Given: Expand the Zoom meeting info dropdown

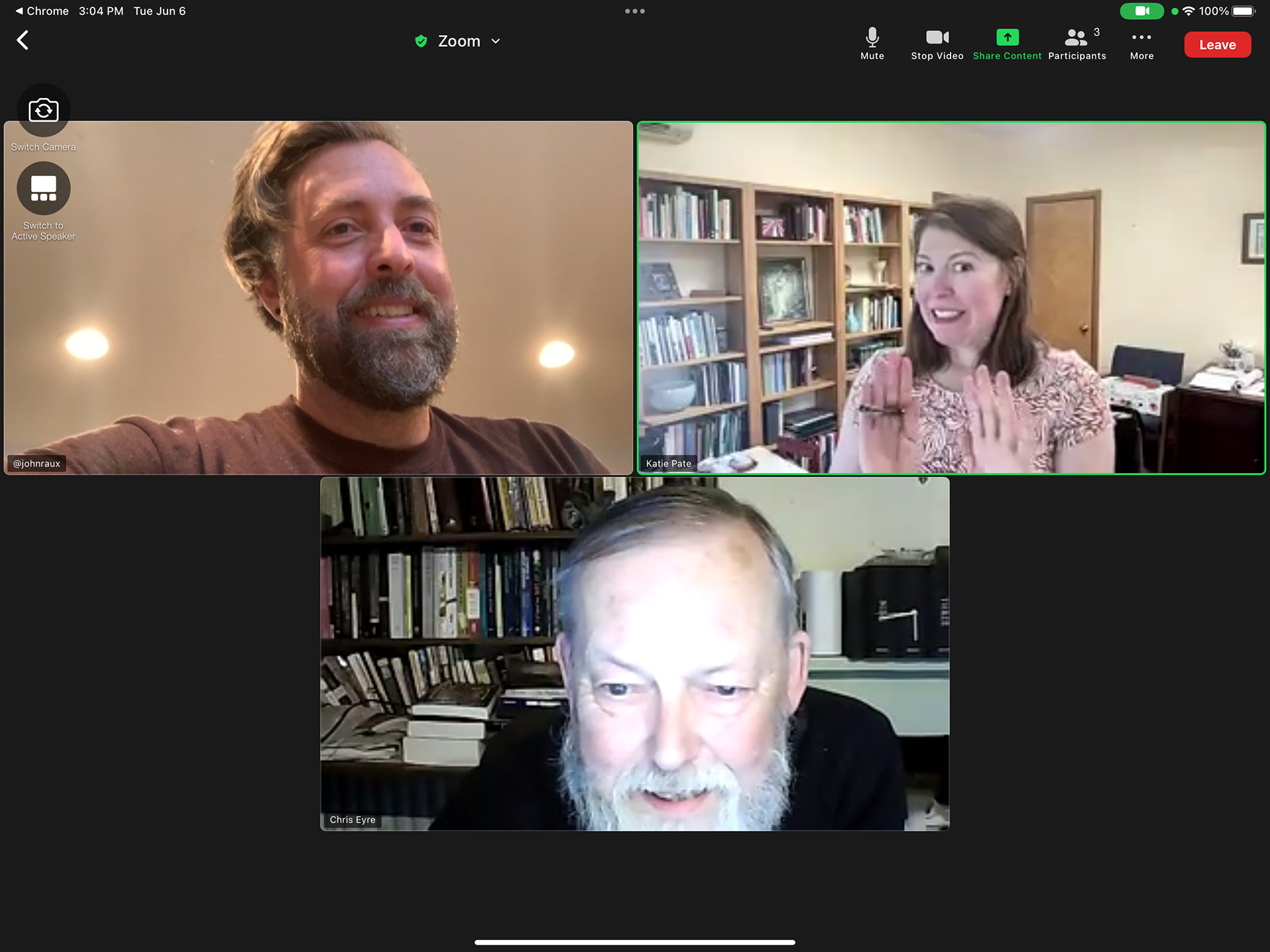Looking at the screenshot, I should coord(495,41).
